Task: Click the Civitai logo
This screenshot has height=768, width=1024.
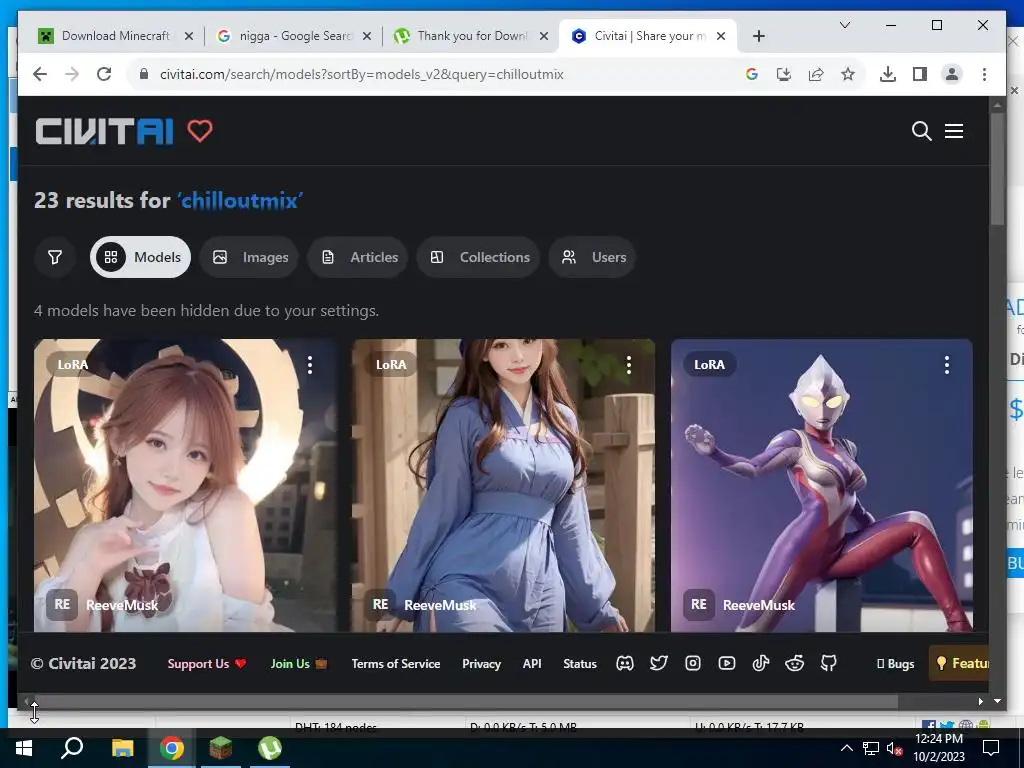Action: tap(104, 131)
